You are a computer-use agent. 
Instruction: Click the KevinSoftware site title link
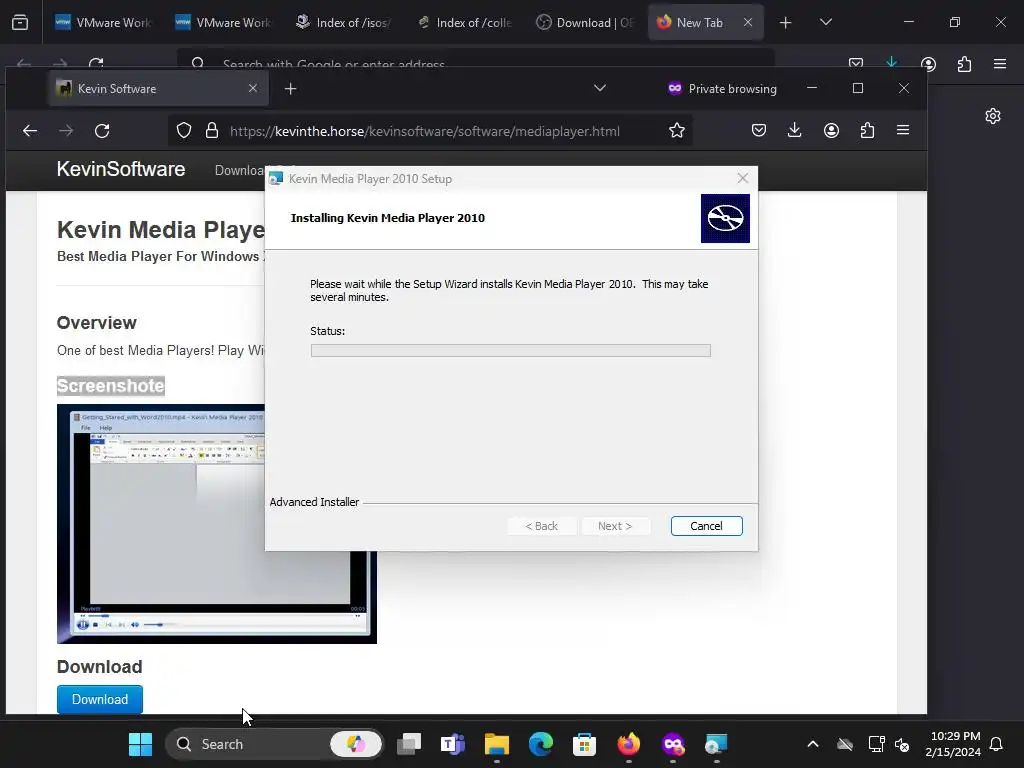pyautogui.click(x=121, y=169)
